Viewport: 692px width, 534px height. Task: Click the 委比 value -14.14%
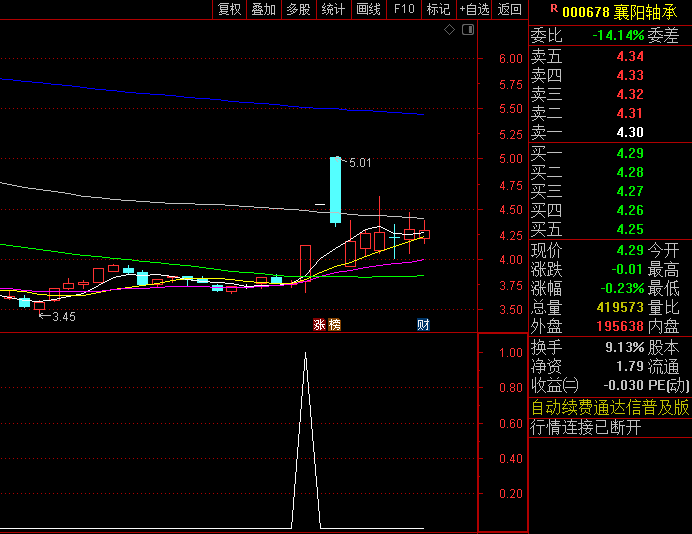[618, 35]
